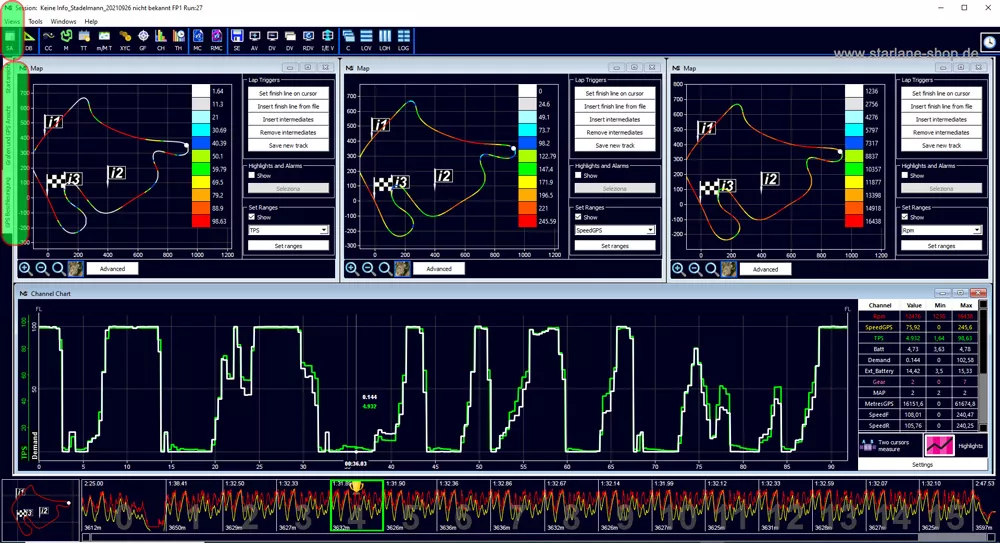This screenshot has height=543, width=1000.
Task: Click Advanced button under second map
Action: click(x=439, y=269)
